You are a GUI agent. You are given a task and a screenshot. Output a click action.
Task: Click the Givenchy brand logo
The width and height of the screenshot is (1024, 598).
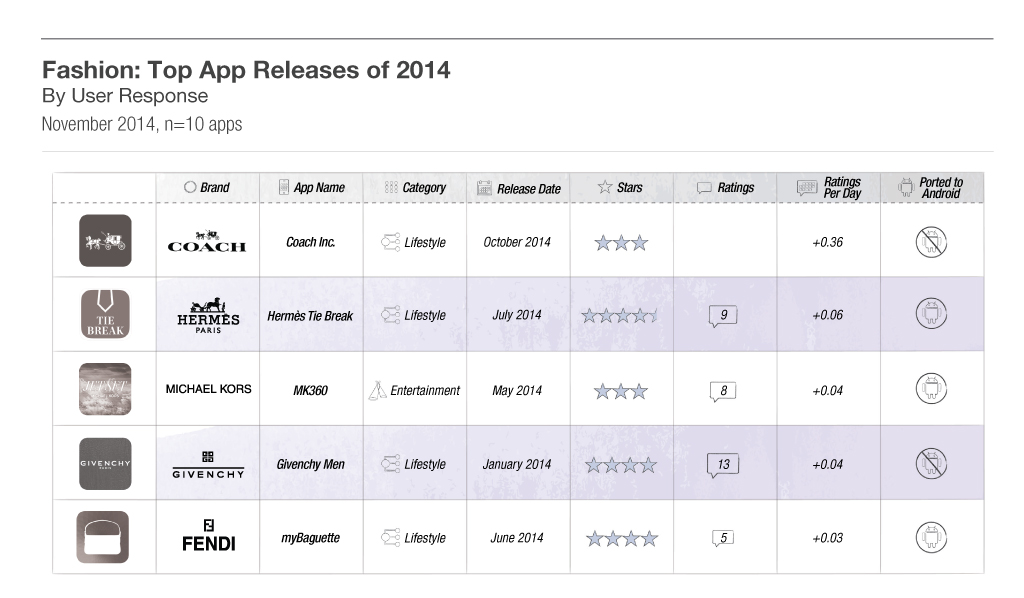208,464
